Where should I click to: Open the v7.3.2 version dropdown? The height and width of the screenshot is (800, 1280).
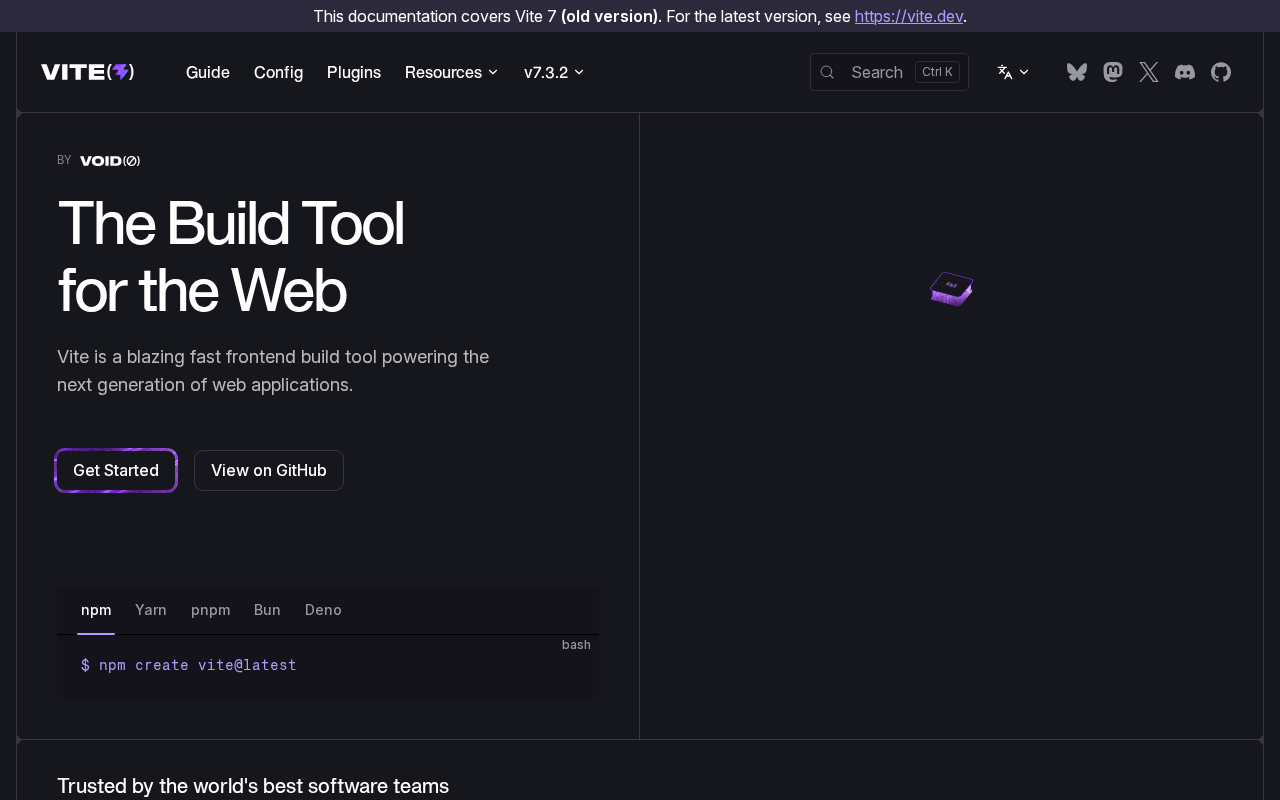pyautogui.click(x=554, y=72)
